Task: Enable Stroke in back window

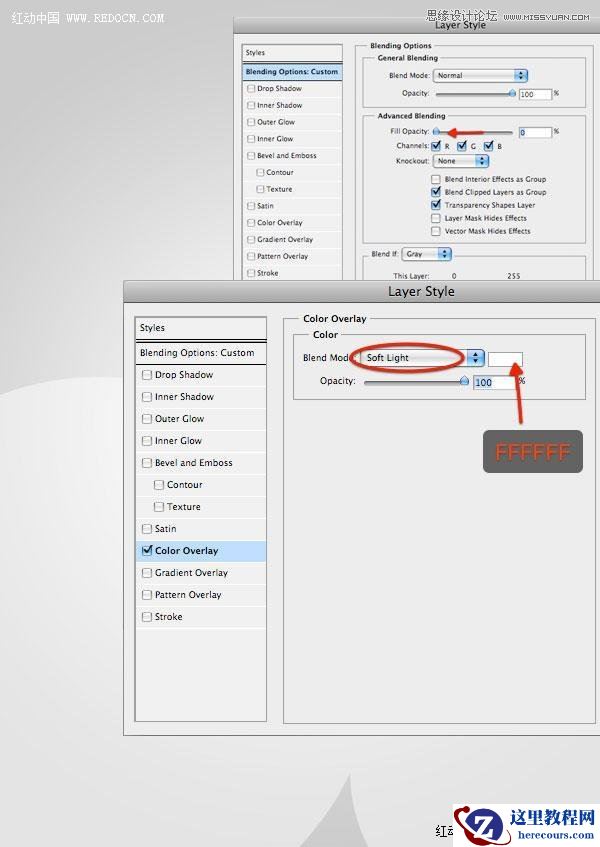Action: 251,273
